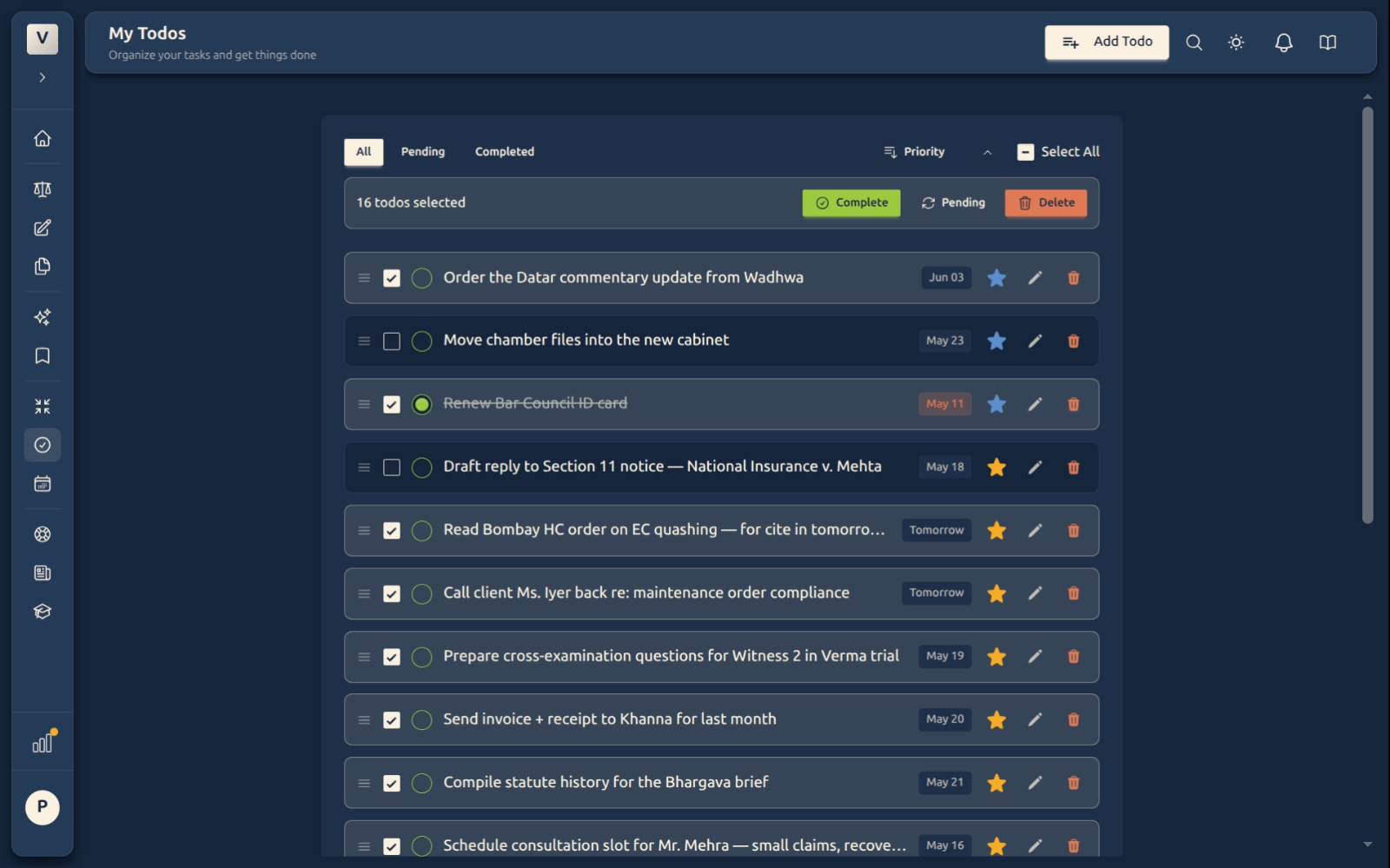Toggle star on Schedule consultation for Mr. Mehra
Viewport: 1390px width, 868px height.
(x=996, y=845)
